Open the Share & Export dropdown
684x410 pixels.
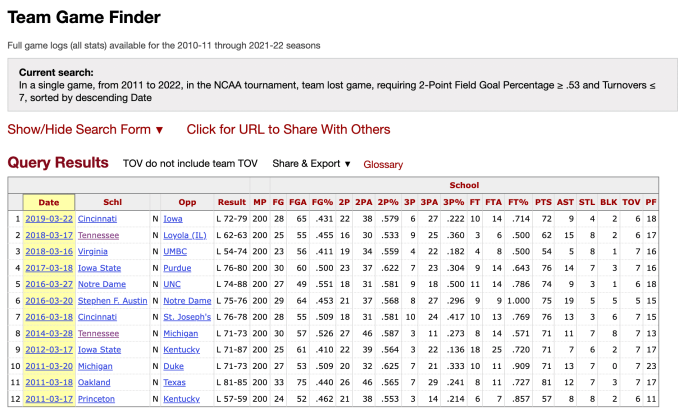click(x=311, y=164)
